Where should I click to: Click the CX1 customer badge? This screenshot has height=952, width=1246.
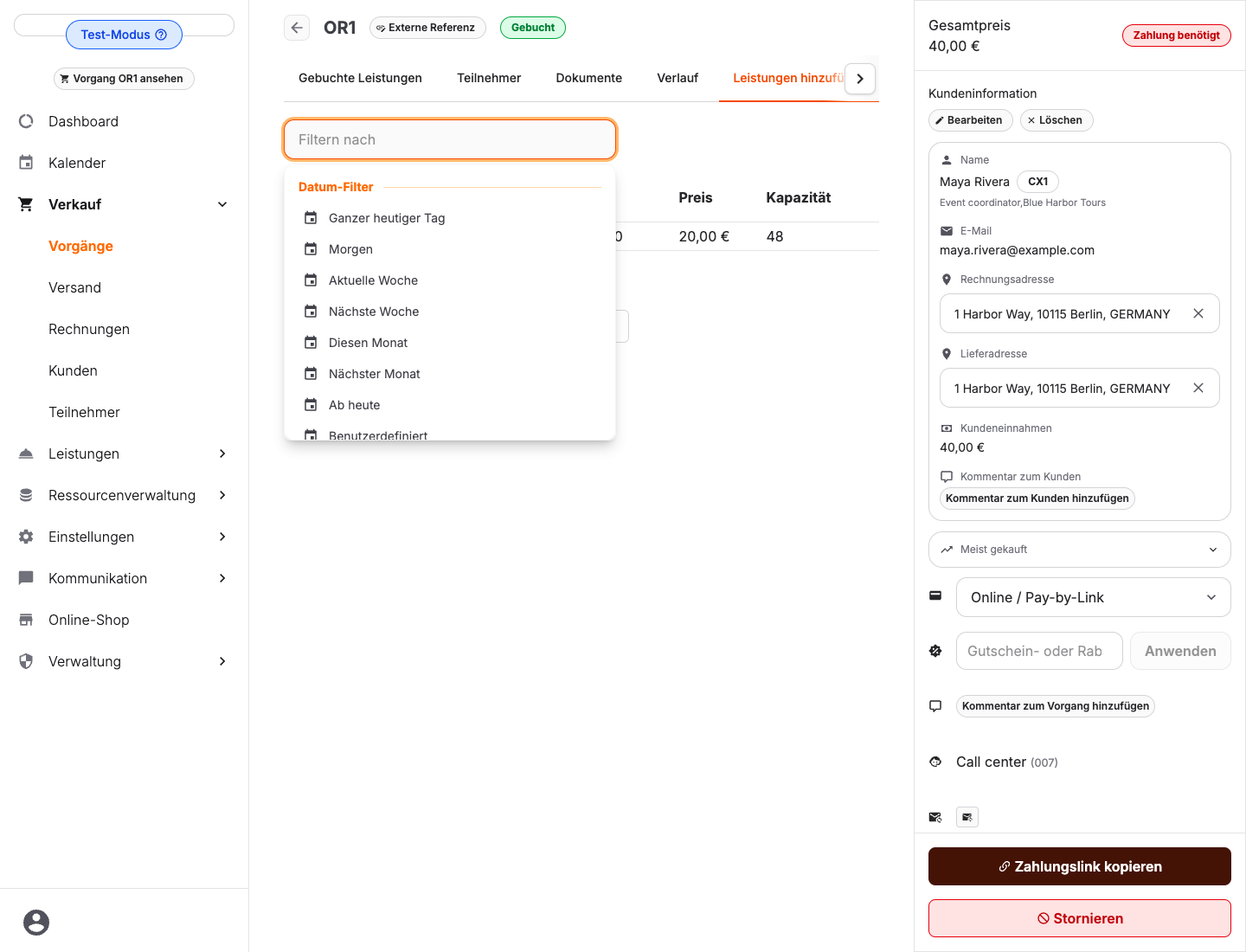(x=1037, y=182)
